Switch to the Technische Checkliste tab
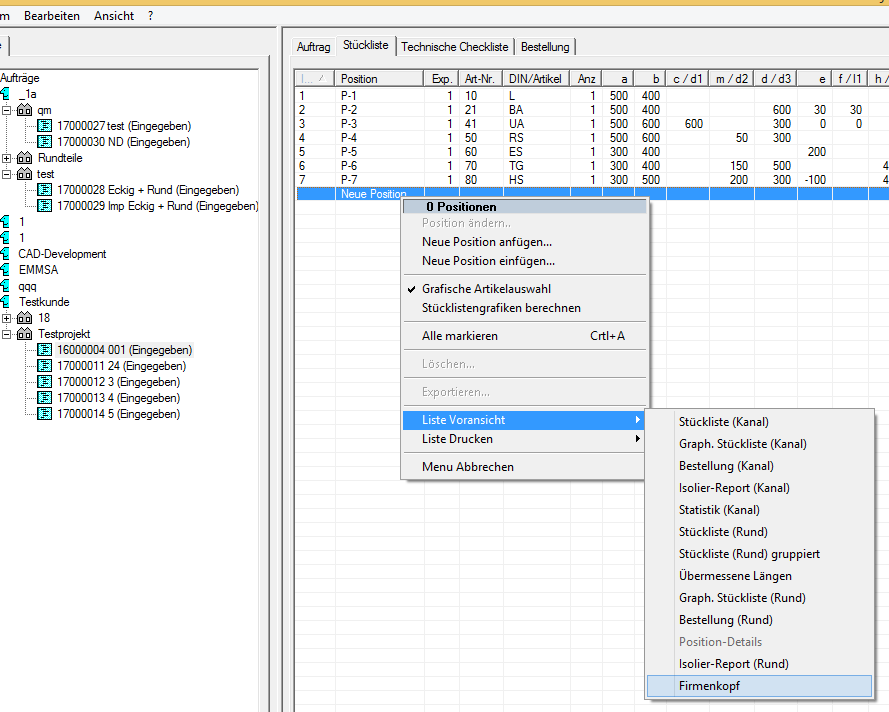This screenshot has width=889, height=712. pyautogui.click(x=455, y=47)
